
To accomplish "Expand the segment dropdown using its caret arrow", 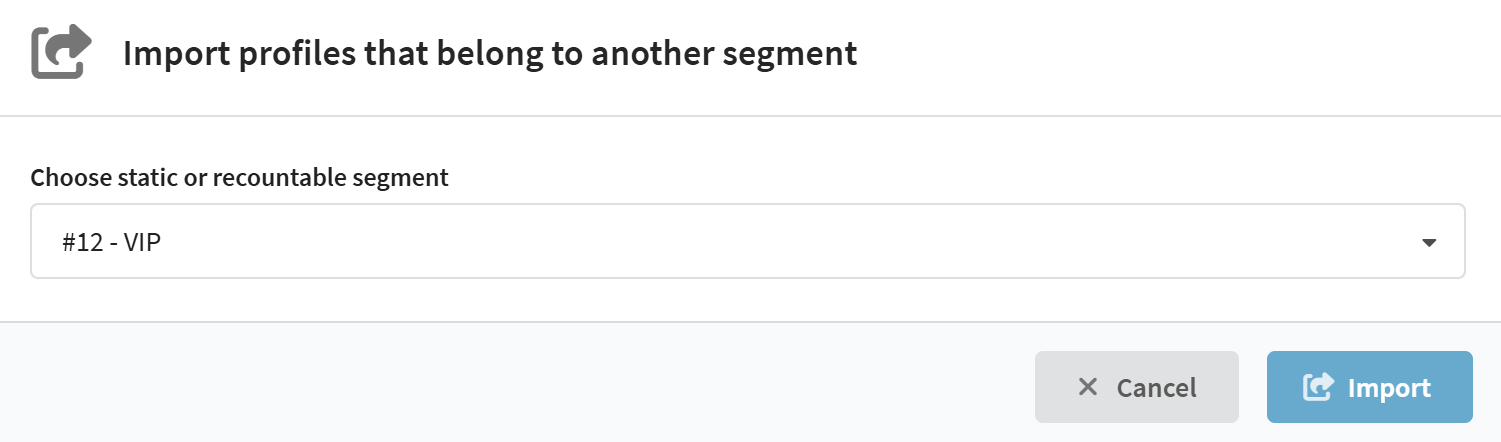I will (x=1429, y=242).
